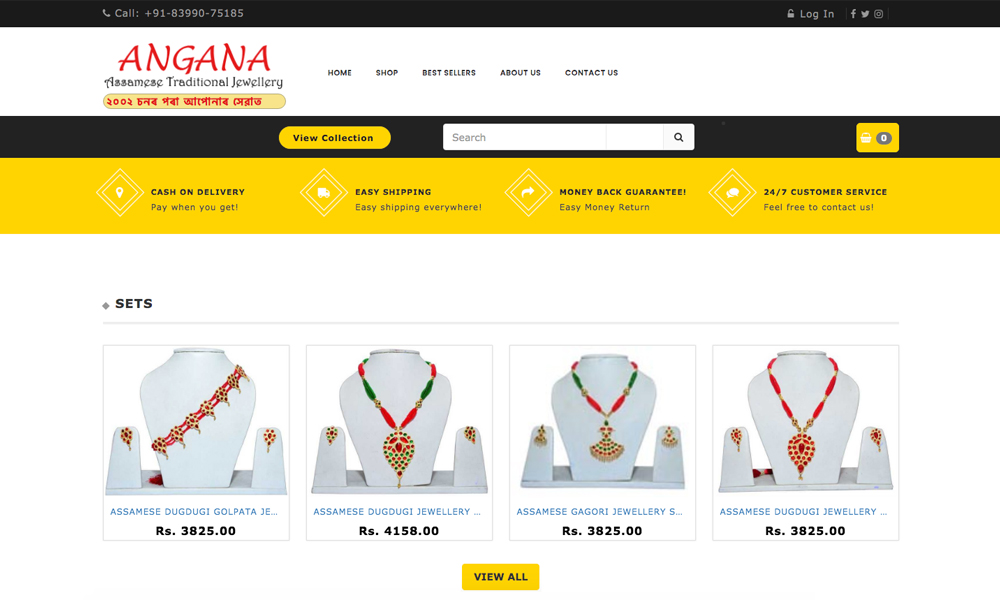Click the Log In link
This screenshot has height=600, width=1000.
811,14
